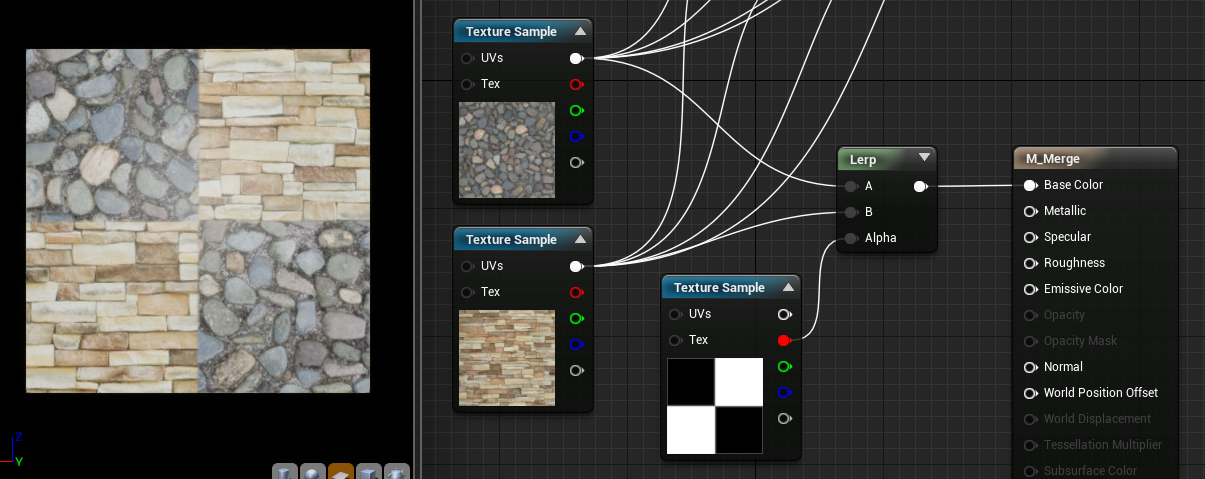Click the checker Texture Sample Tex input pin
1205x479 pixels.
pos(675,340)
